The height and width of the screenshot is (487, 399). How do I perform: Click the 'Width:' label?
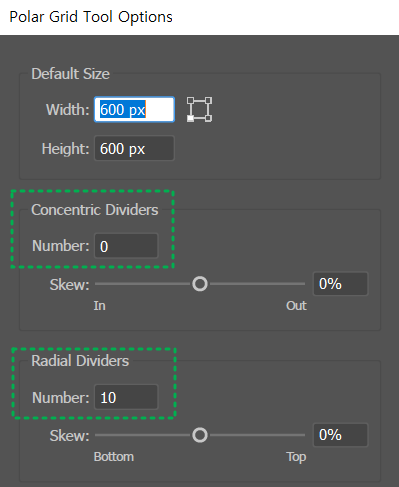pos(68,110)
